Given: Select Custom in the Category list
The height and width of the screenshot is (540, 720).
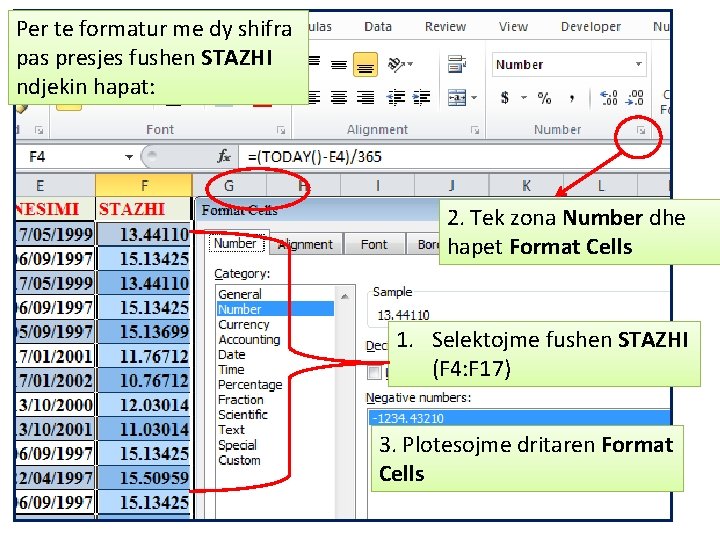Looking at the screenshot, I should pyautogui.click(x=239, y=460).
